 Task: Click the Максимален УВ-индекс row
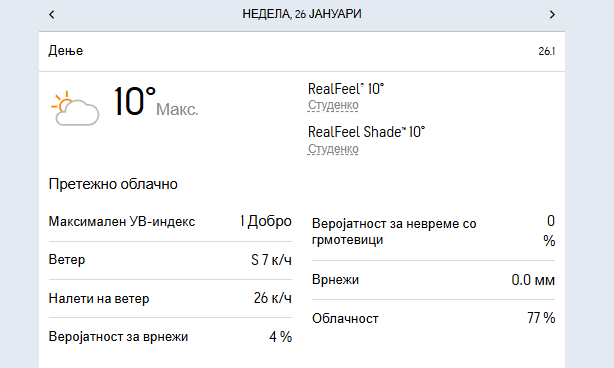[170, 222]
